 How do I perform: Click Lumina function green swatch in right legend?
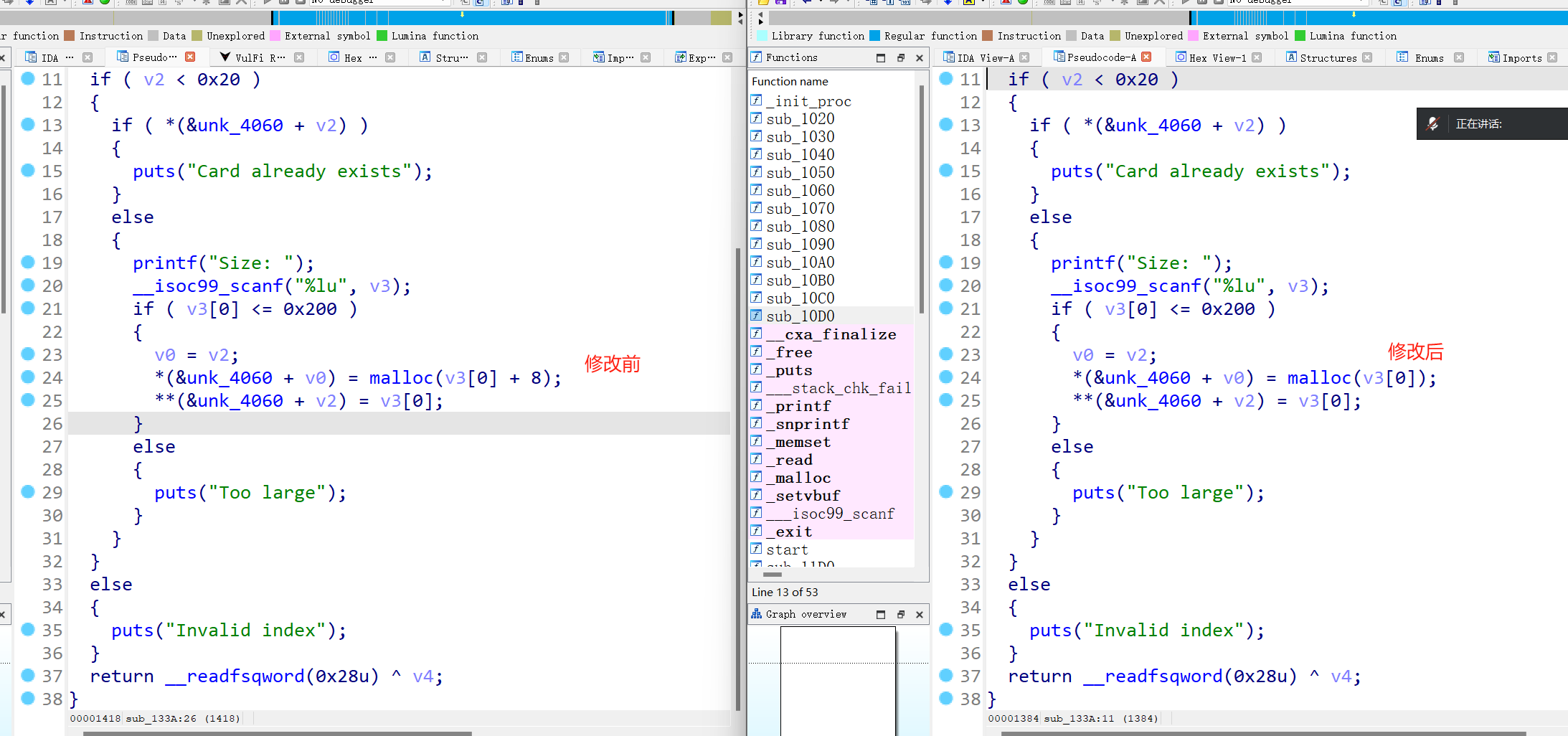coord(1300,36)
